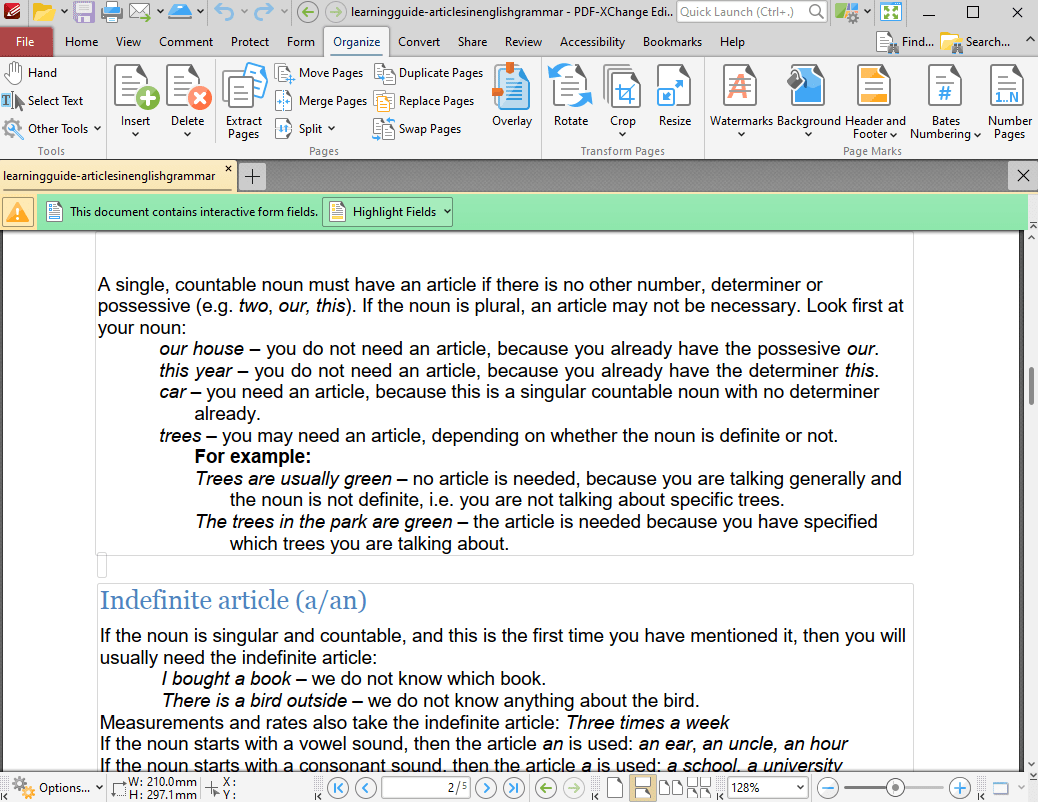Select the Resize pages tool
The height and width of the screenshot is (802, 1038).
click(x=674, y=97)
